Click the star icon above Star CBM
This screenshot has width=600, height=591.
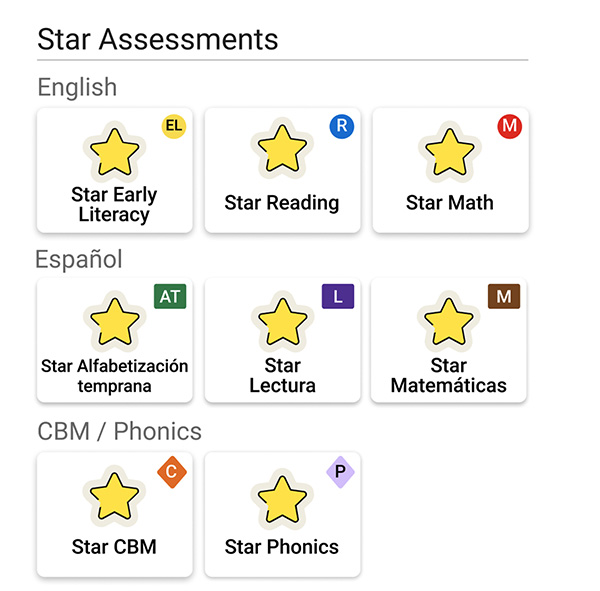coord(114,495)
